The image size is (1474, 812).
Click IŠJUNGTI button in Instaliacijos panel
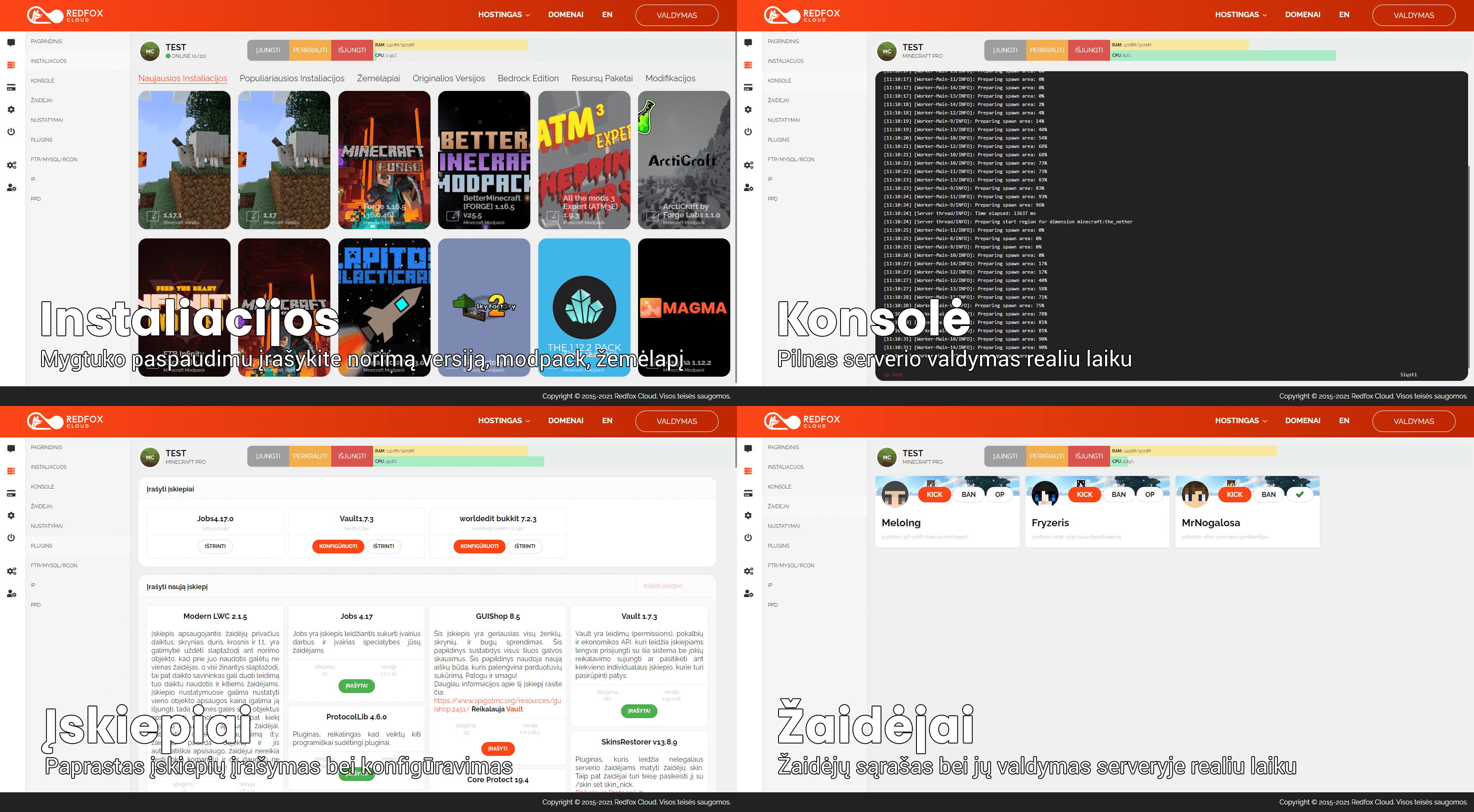pyautogui.click(x=352, y=50)
